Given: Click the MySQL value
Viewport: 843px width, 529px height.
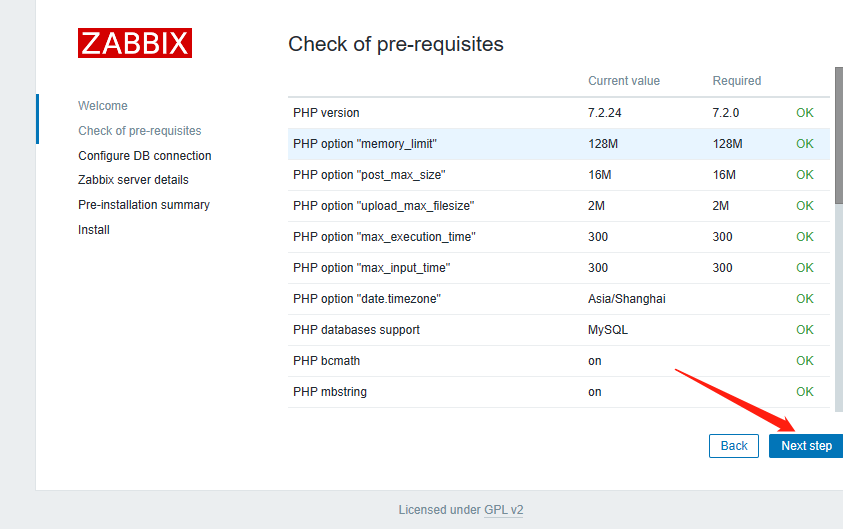Looking at the screenshot, I should tap(608, 330).
